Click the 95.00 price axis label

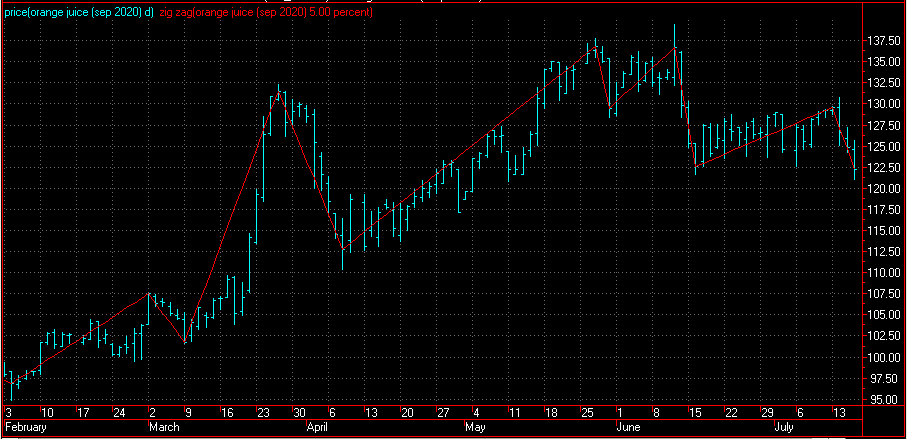[886, 400]
